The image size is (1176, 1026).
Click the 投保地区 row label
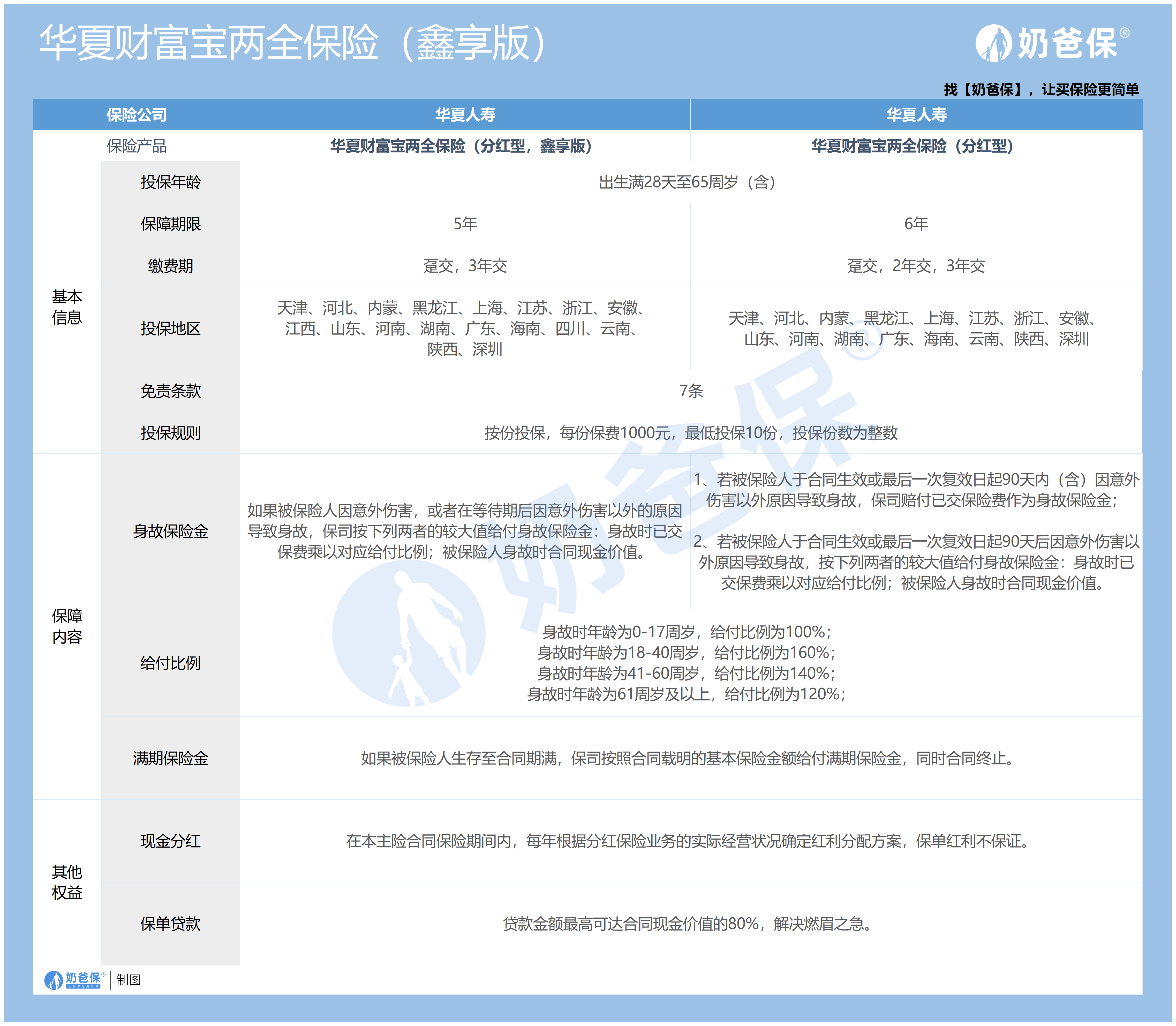(171, 329)
